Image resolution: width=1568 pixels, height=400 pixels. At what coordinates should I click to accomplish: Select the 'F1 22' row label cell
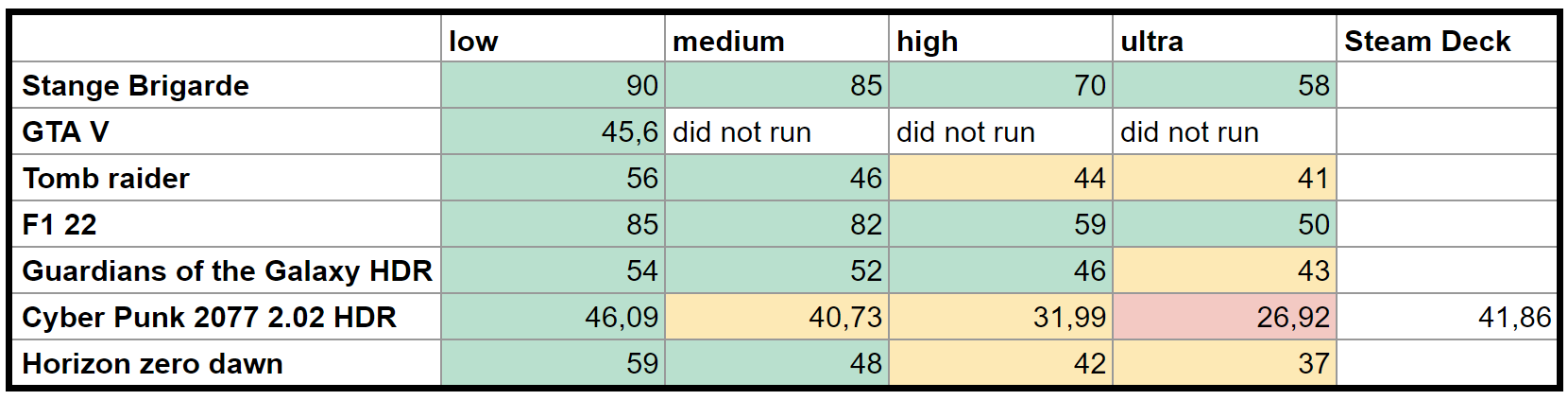(x=227, y=224)
